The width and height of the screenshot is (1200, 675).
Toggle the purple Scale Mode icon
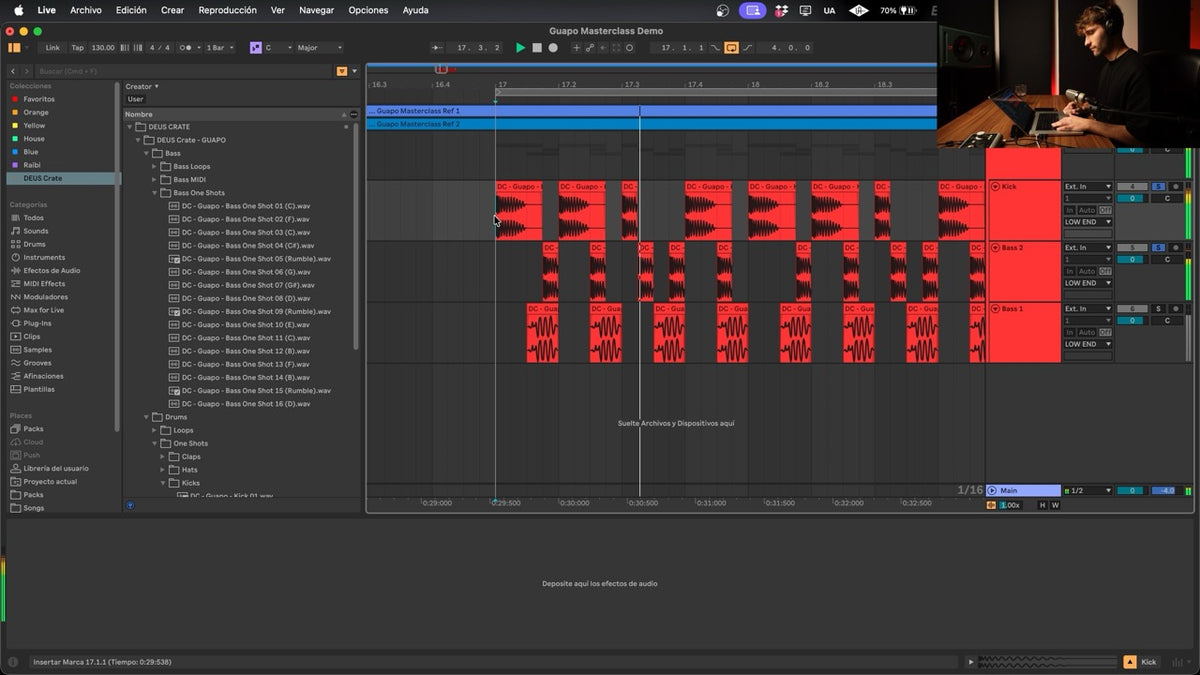pyautogui.click(x=255, y=48)
